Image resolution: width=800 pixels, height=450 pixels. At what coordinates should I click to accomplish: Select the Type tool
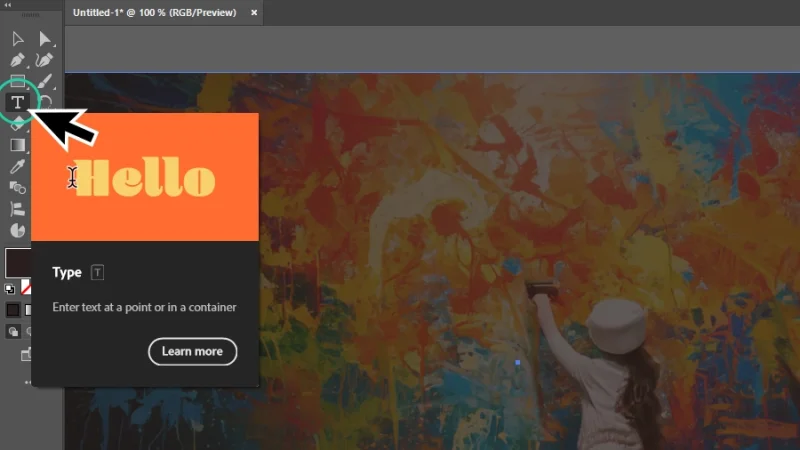tap(17, 102)
